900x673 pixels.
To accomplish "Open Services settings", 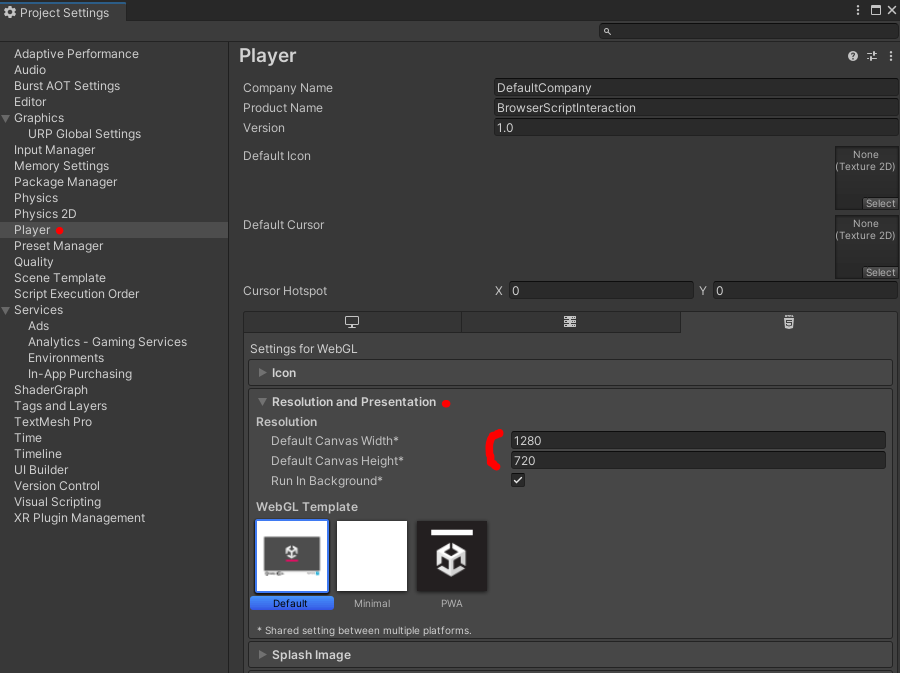I will [38, 310].
